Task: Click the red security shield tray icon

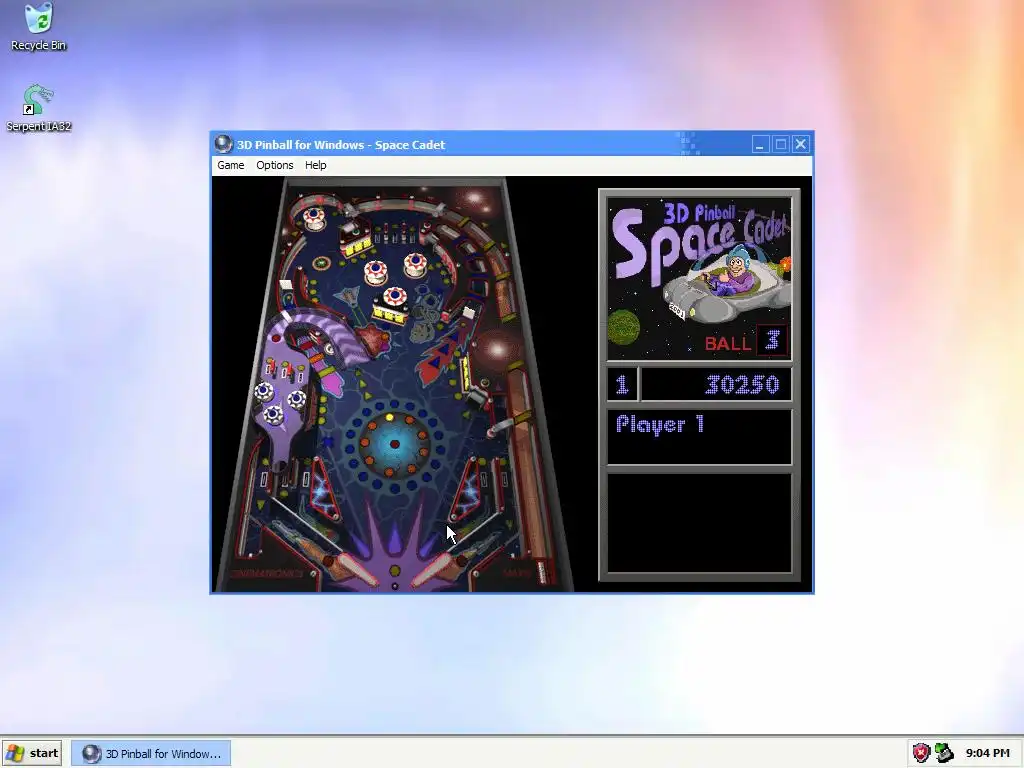Action: pos(921,753)
